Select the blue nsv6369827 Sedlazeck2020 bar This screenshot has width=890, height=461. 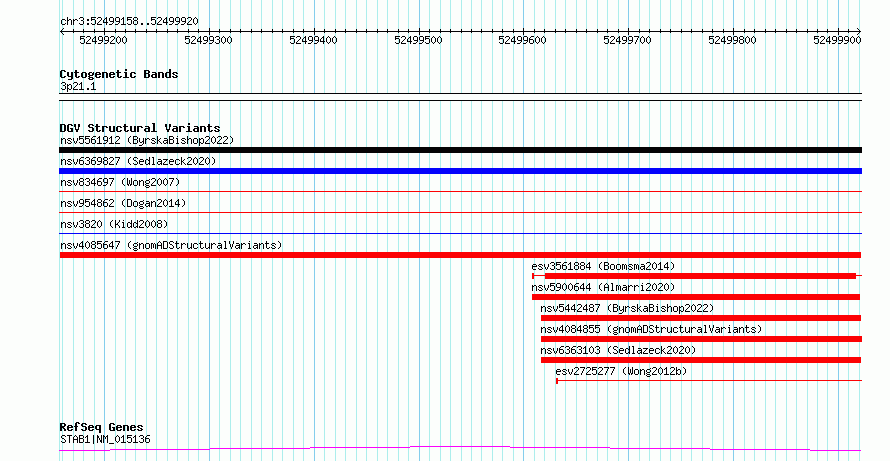click(460, 171)
